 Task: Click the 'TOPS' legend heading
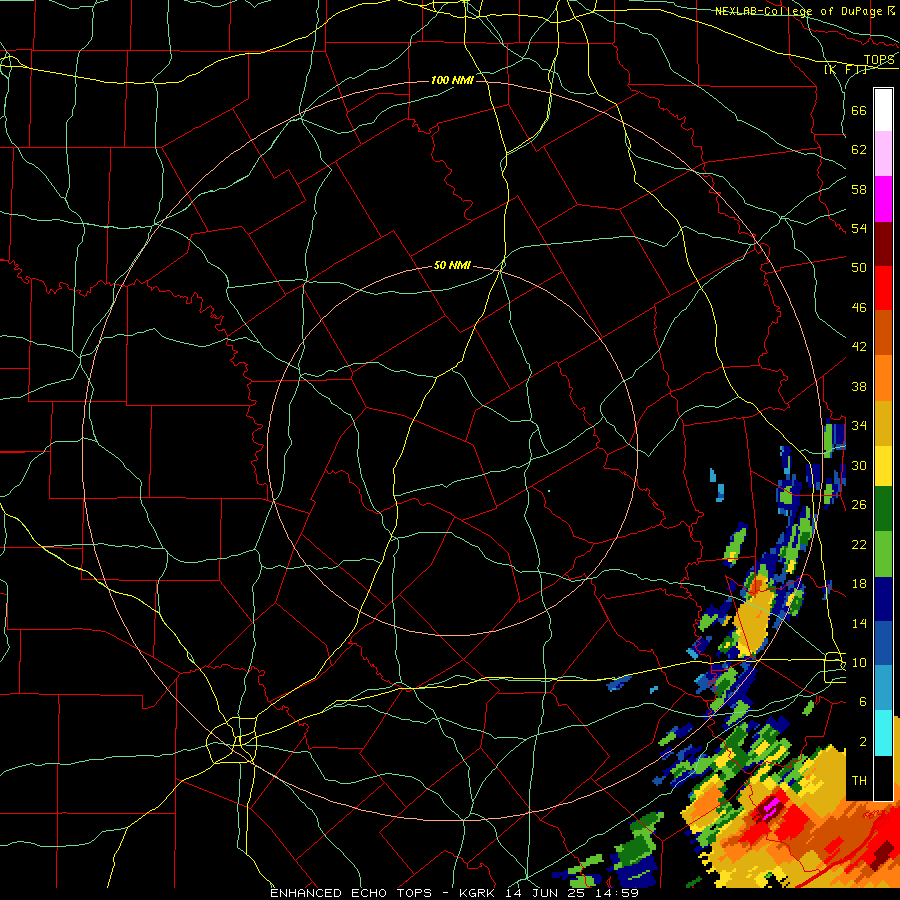[x=879, y=60]
